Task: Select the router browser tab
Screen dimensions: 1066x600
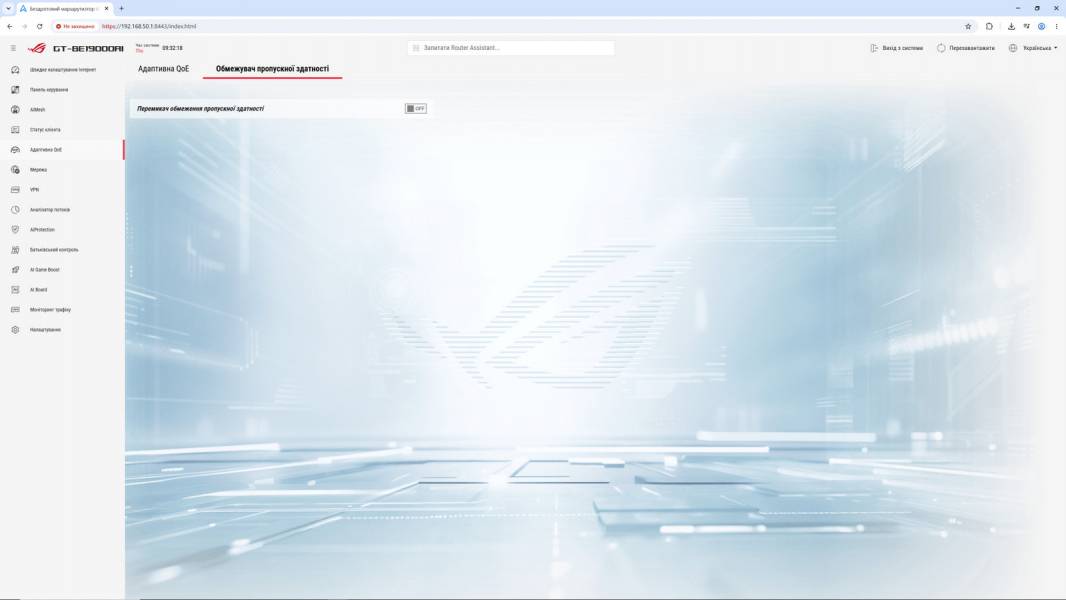Action: [x=64, y=8]
